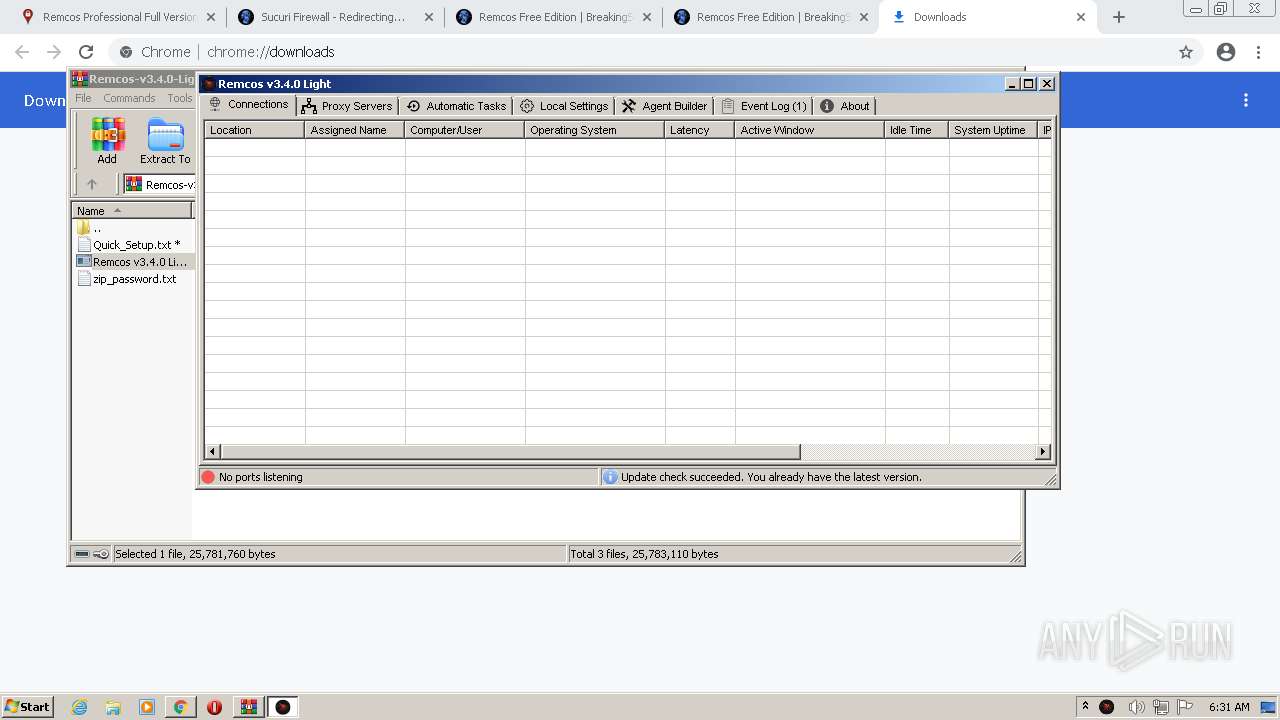Select Quick_Setup.txt in the archive

129,245
